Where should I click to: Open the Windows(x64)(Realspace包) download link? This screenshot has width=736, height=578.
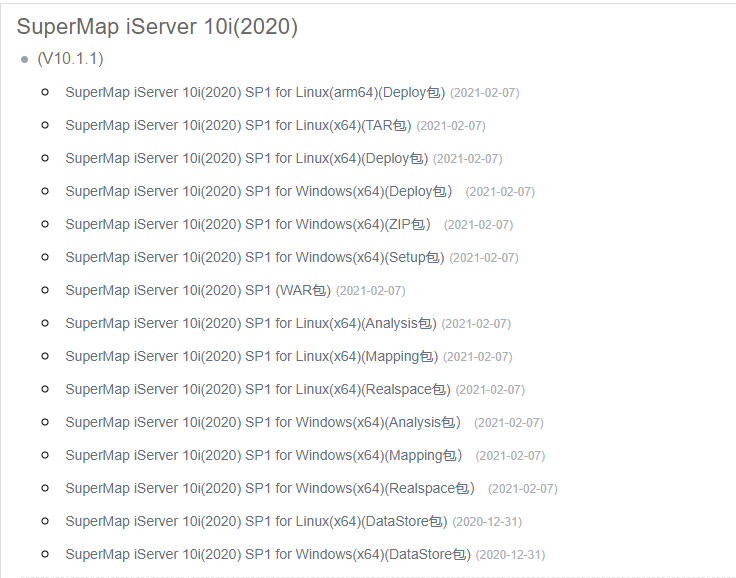pyautogui.click(x=270, y=488)
